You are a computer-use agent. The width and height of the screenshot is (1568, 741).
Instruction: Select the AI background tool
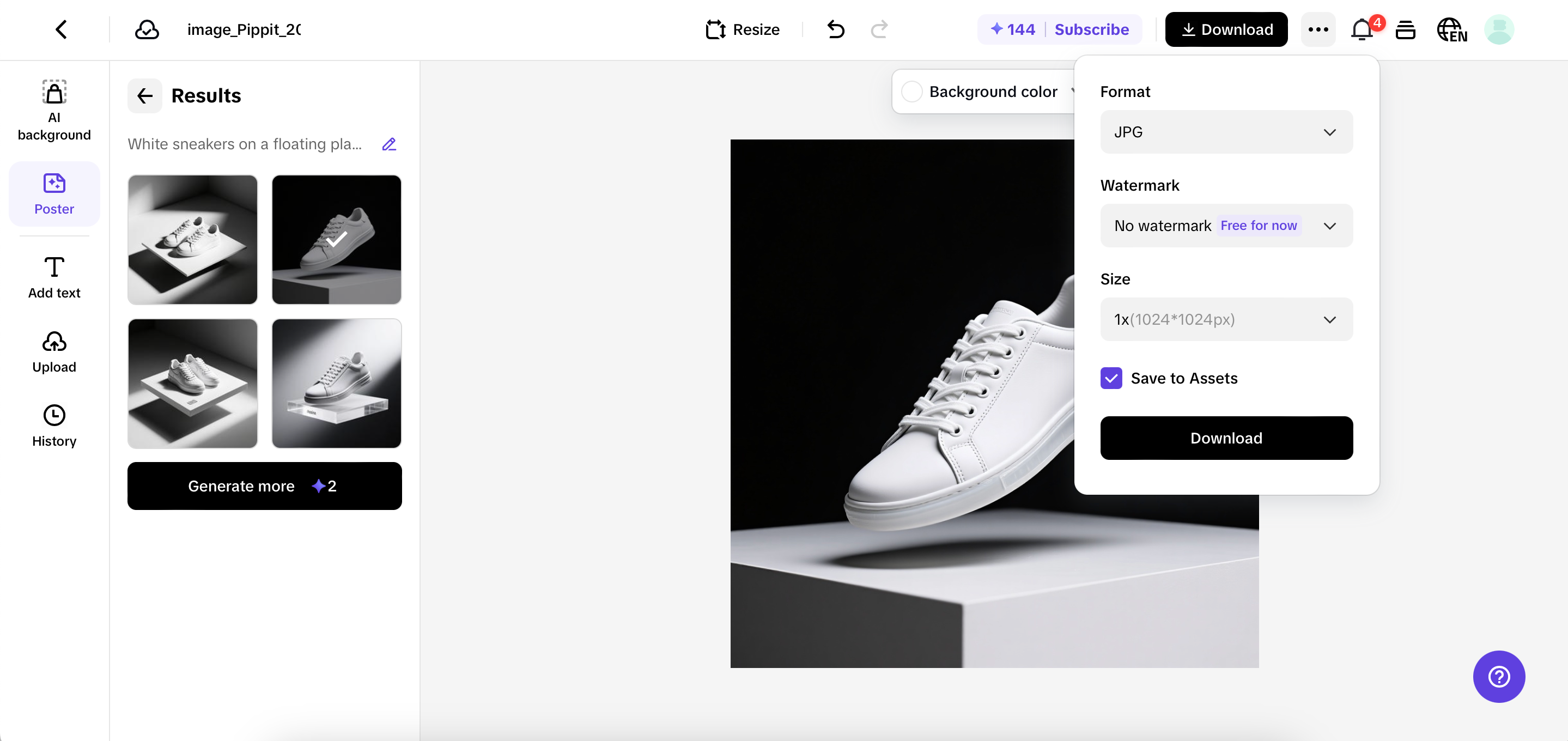(x=54, y=110)
